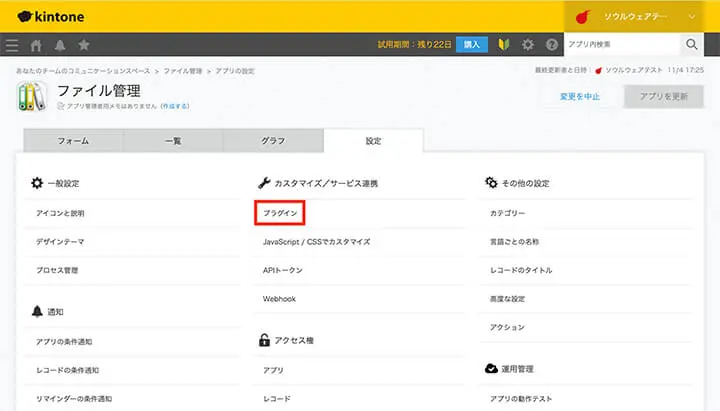The image size is (720, 411).
Task: Click the その他の設定 gears icon
Action: (x=491, y=182)
